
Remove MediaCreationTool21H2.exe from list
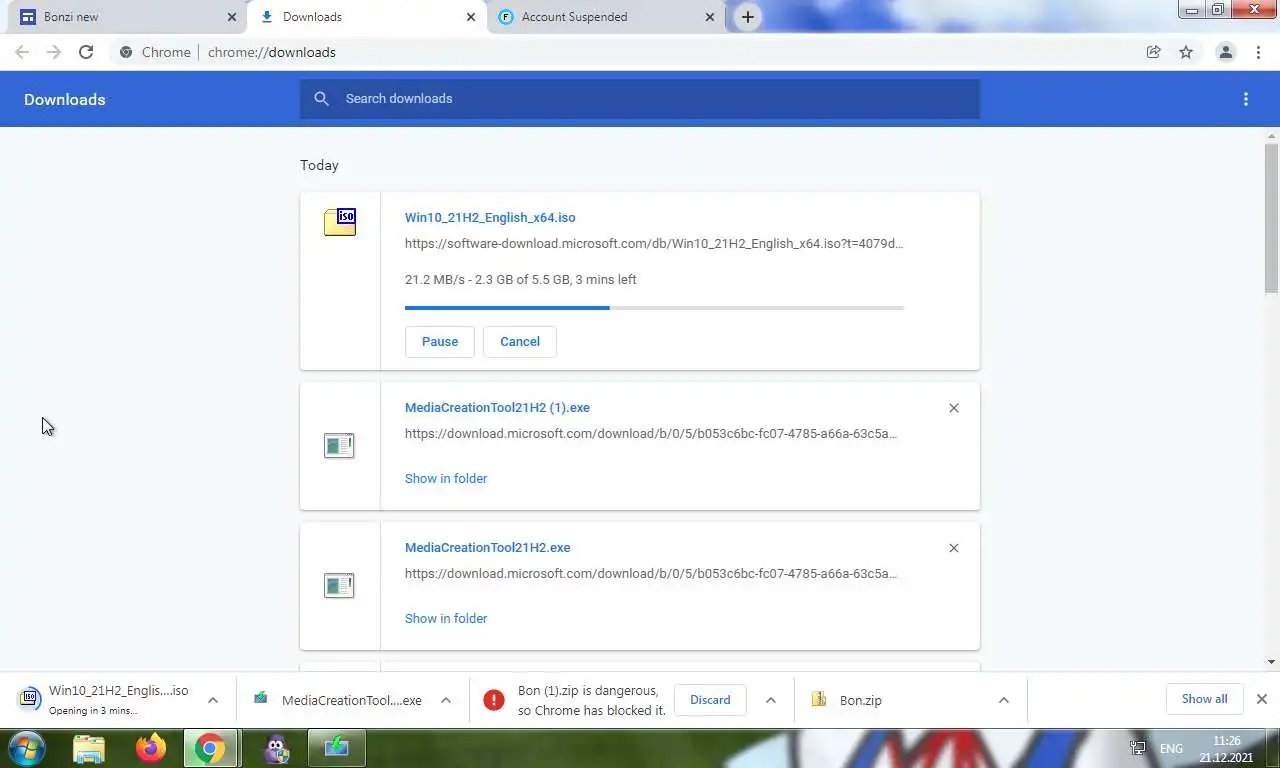[x=954, y=548]
